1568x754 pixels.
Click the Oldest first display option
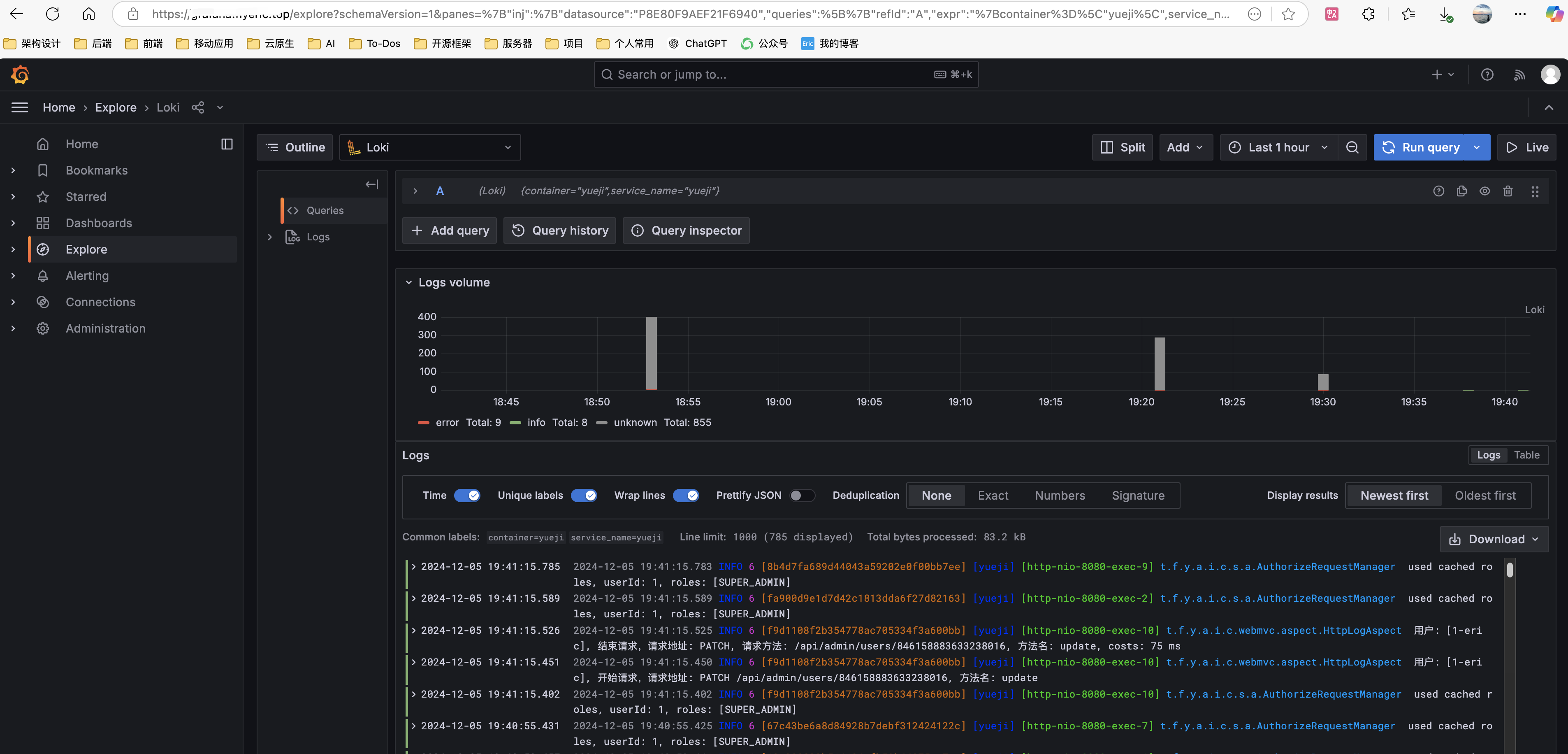pos(1487,495)
